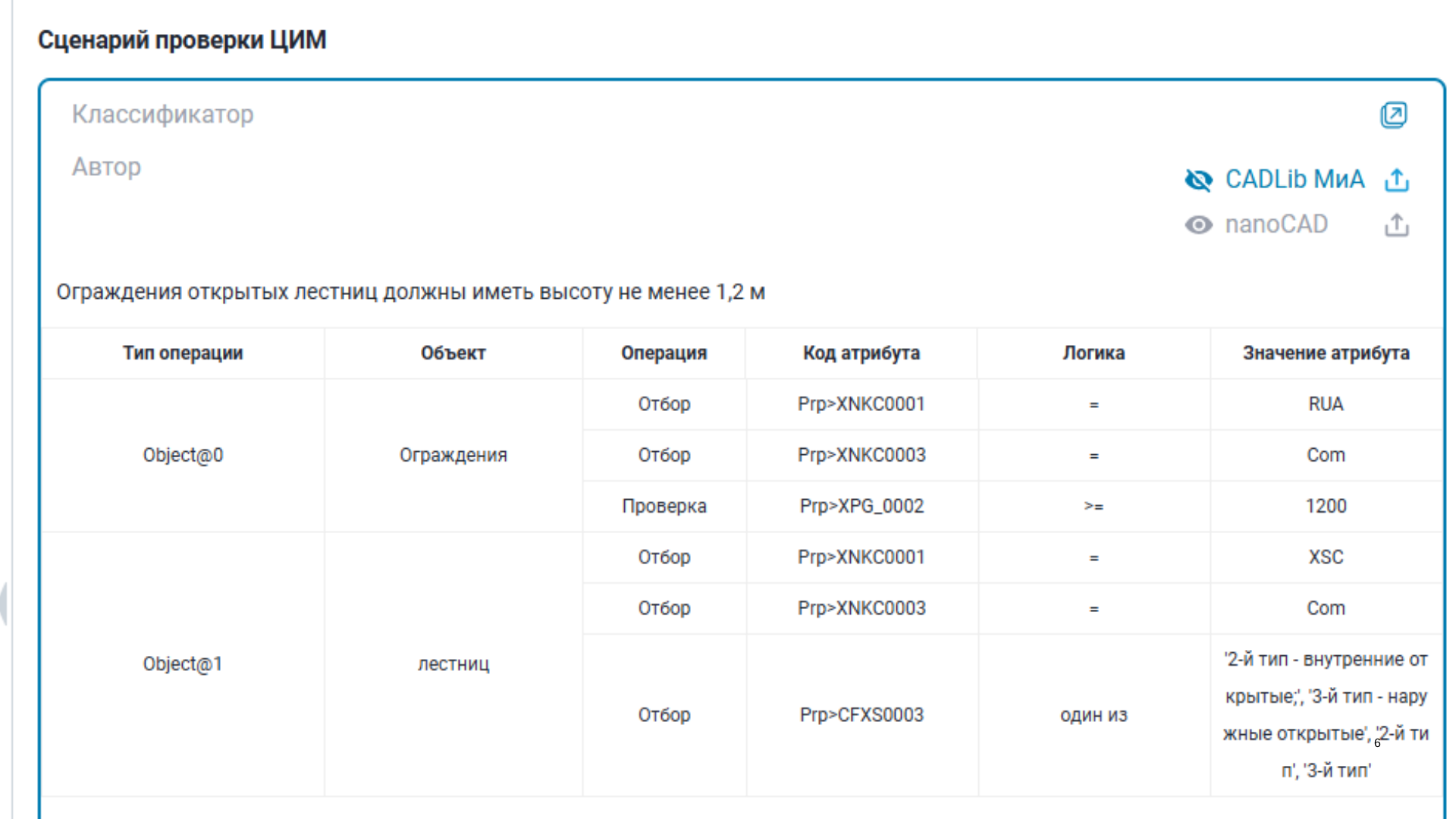Image resolution: width=1456 pixels, height=819 pixels.
Task: Click the Prp>CFXS0003 attribute code
Action: click(x=861, y=715)
